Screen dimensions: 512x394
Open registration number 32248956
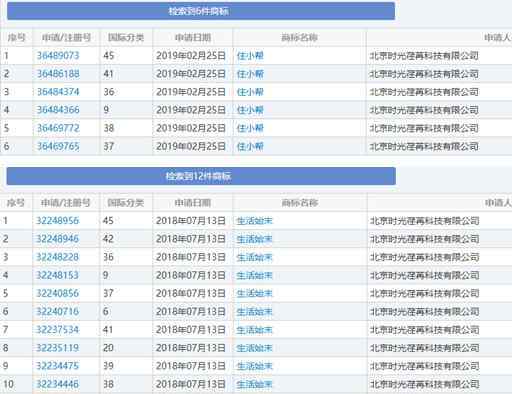(57, 220)
